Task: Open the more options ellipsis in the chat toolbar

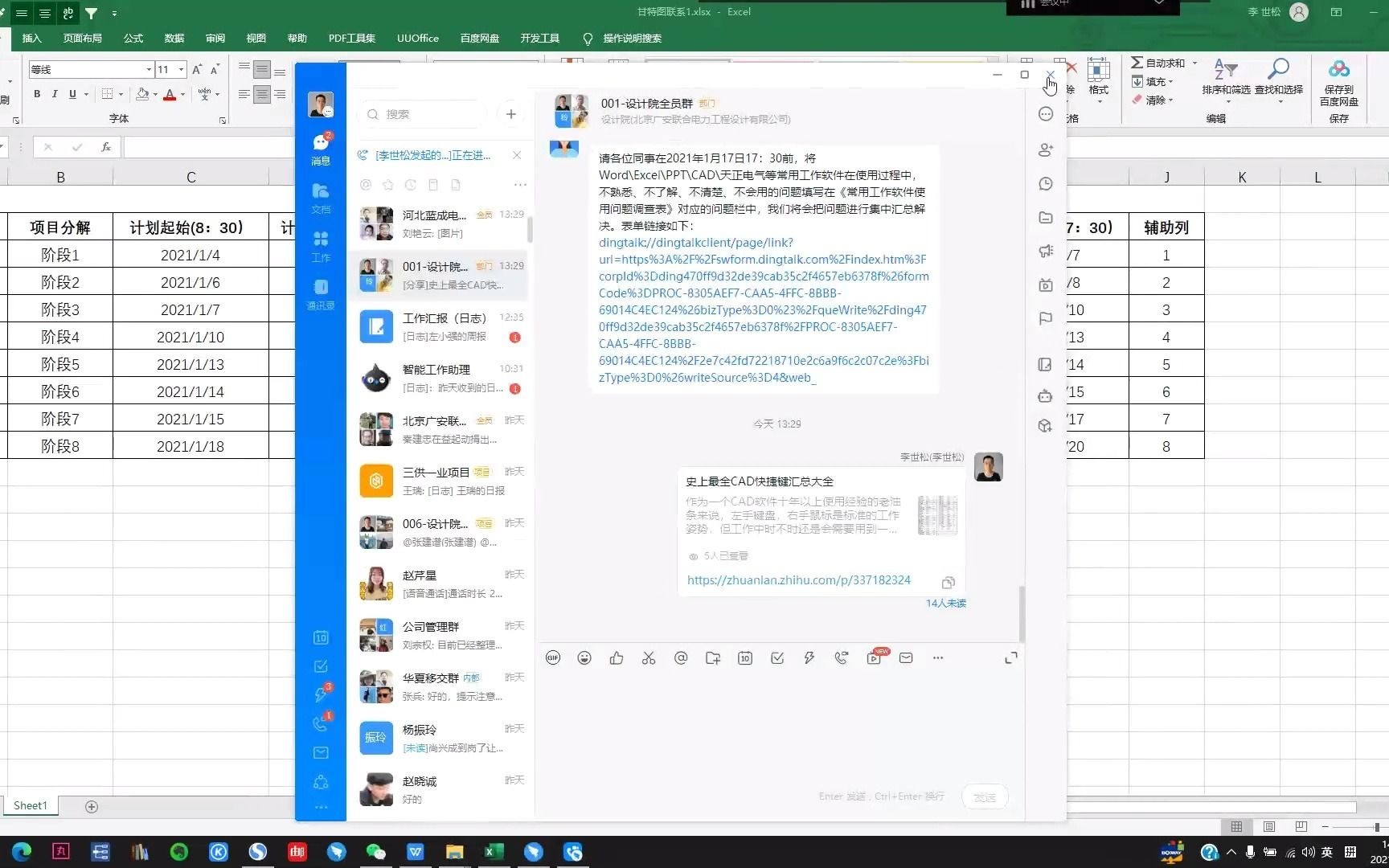Action: click(x=938, y=658)
